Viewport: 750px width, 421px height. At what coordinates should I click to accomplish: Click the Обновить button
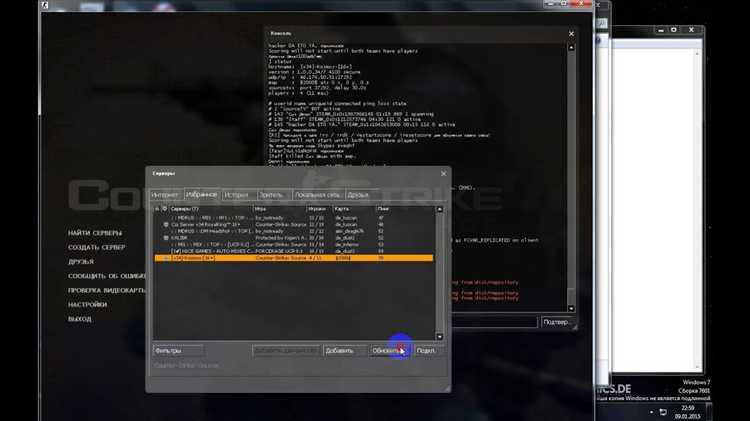tap(387, 351)
